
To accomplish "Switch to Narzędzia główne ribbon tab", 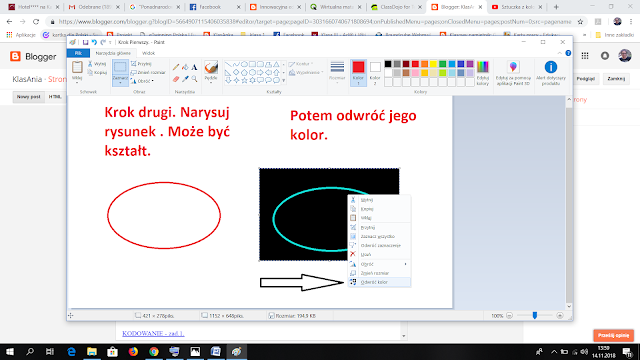I will 113,53.
